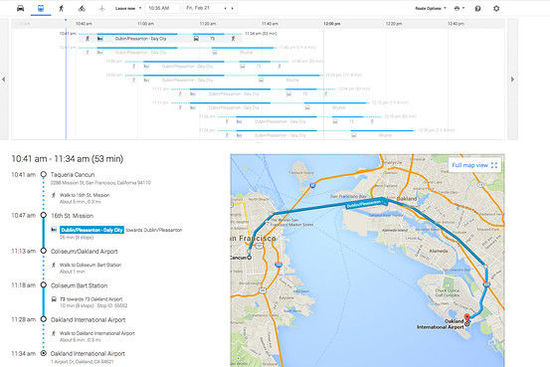Viewport: 550px width, 367px height.
Task: Show later departures with right arrow
Action: (512, 79)
